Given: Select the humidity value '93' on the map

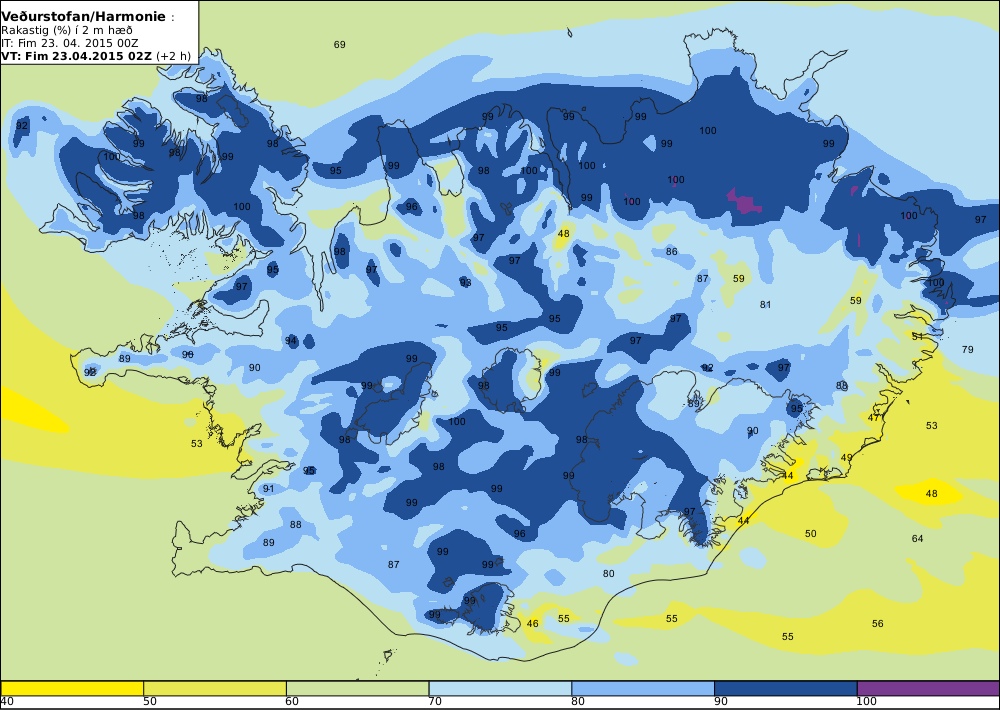Looking at the screenshot, I should pos(466,283).
